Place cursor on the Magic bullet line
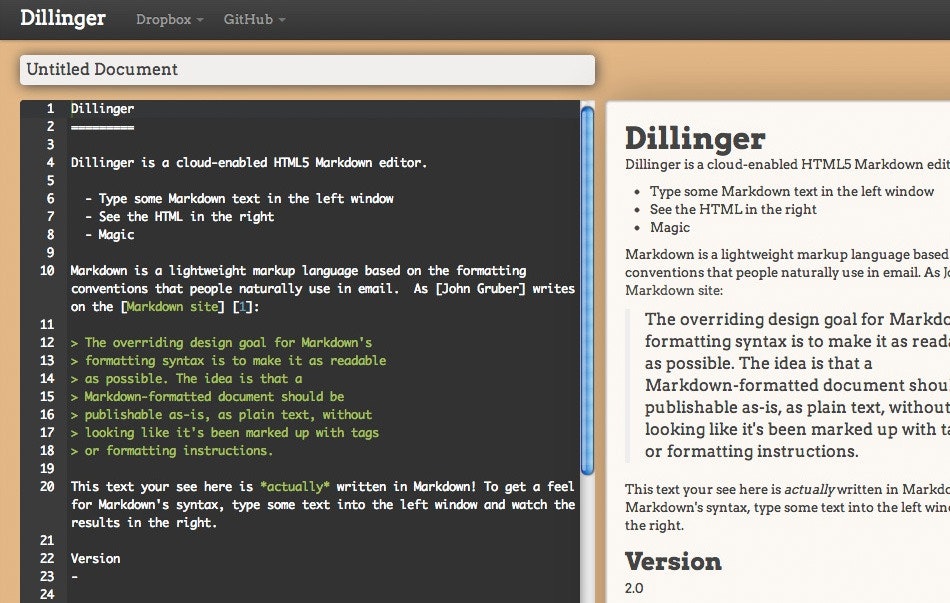The height and width of the screenshot is (603, 950). coord(109,234)
